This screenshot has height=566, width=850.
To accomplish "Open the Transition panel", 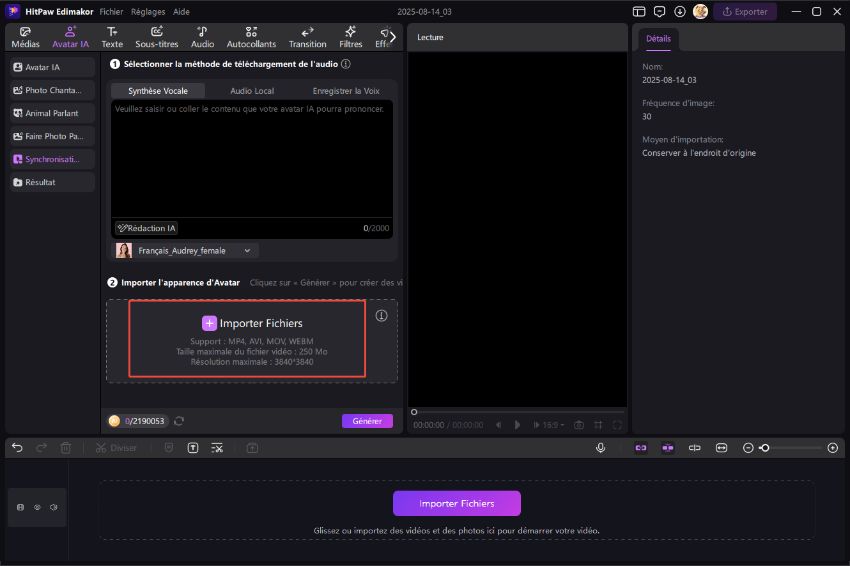I will 307,37.
